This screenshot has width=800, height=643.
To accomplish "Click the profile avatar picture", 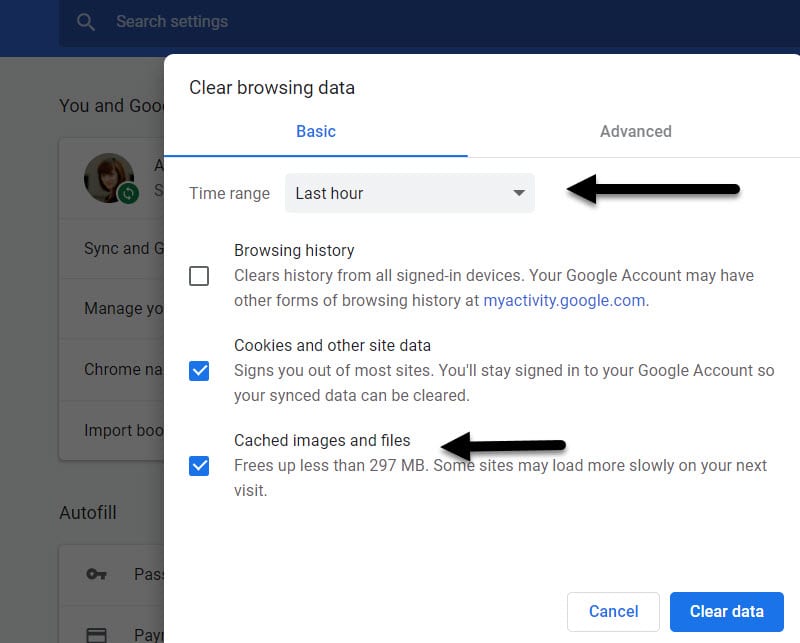I will coord(109,177).
